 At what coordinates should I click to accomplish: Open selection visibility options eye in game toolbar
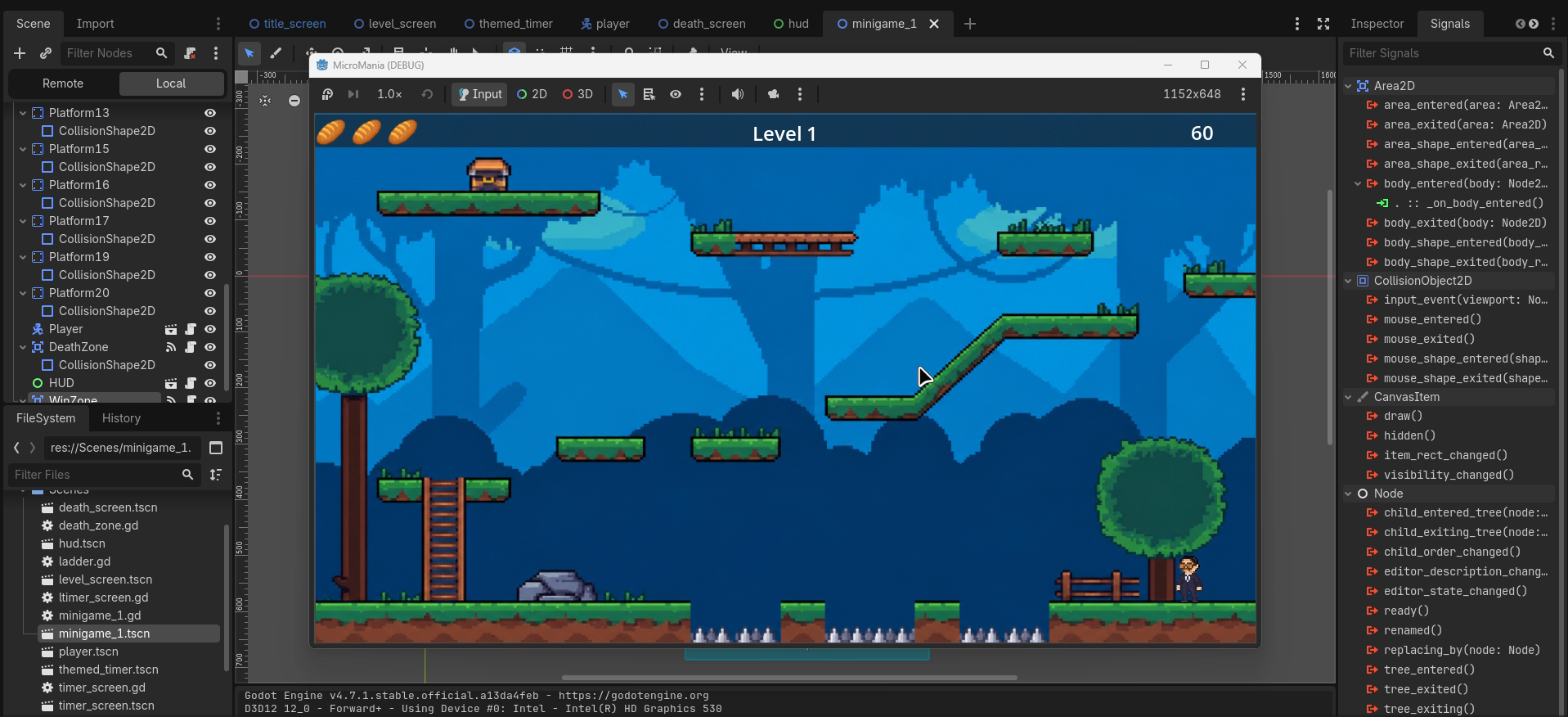[676, 94]
